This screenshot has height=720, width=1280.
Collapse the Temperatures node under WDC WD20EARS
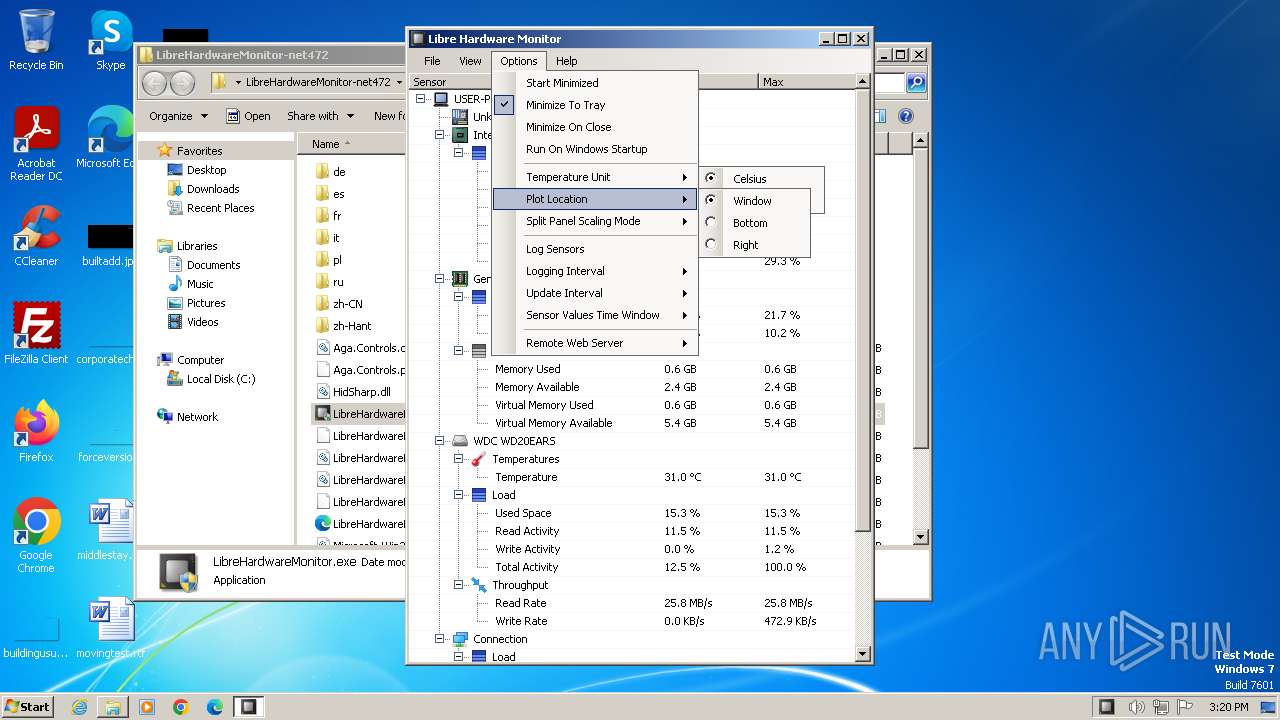click(x=459, y=459)
